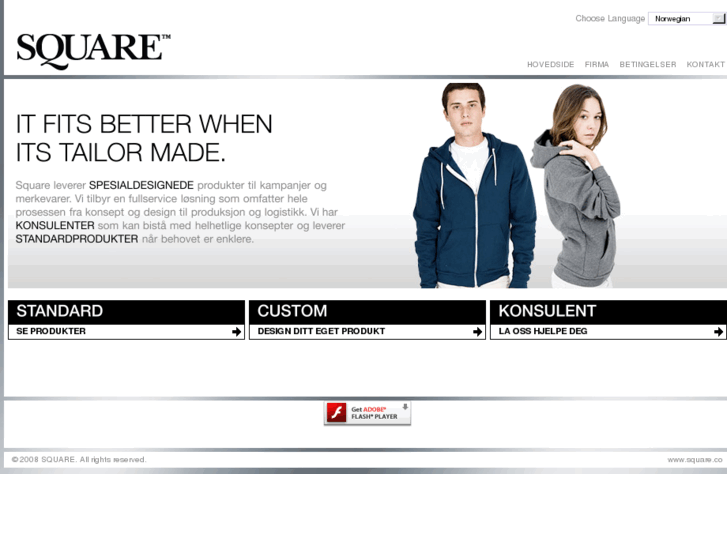Click the www.square.co footer link
This screenshot has width=727, height=545.
click(x=695, y=460)
